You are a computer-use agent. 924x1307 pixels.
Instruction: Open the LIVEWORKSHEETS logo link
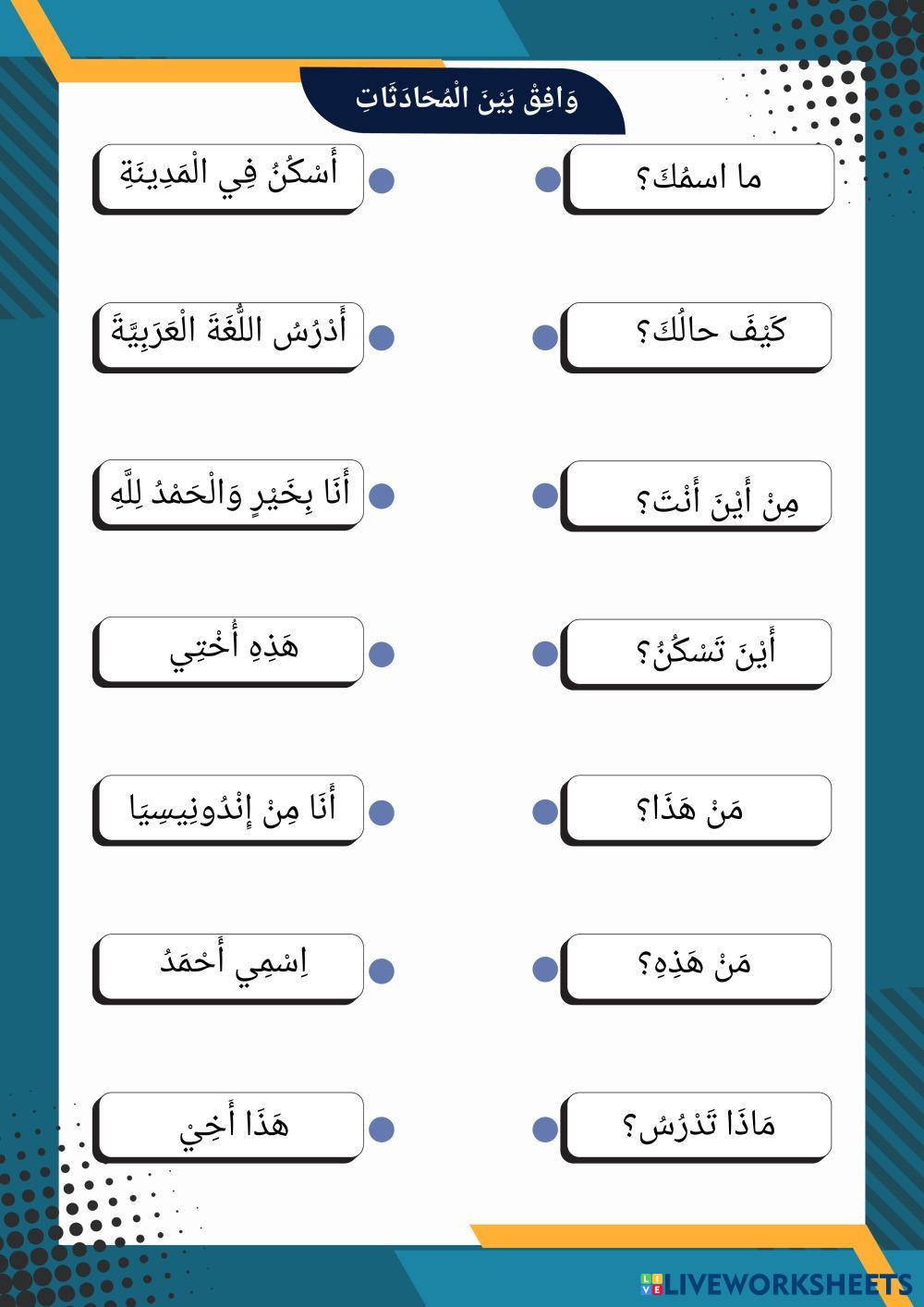[777, 1284]
